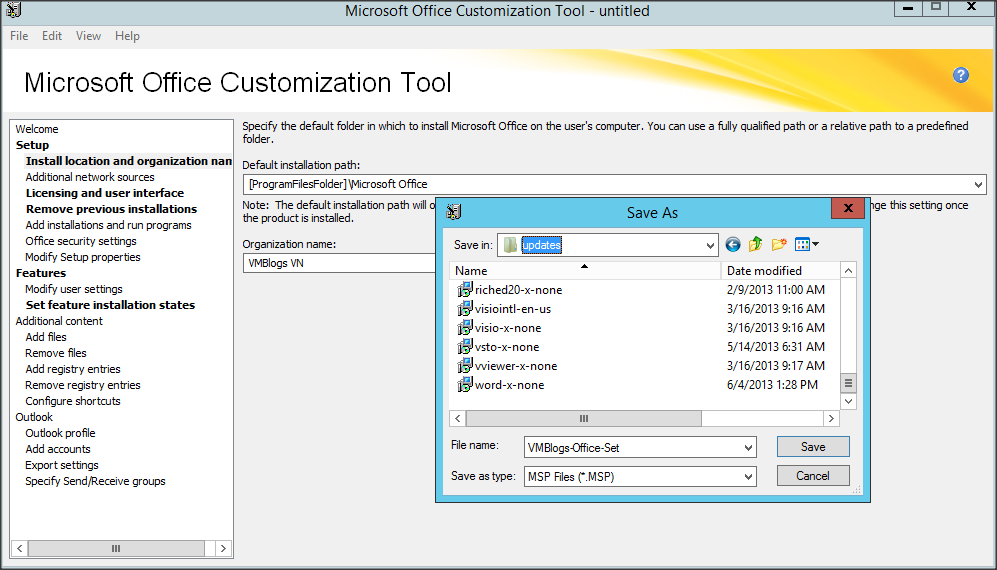997x570 pixels.
Task: Select the riched20-x-none file icon
Action: click(x=465, y=290)
